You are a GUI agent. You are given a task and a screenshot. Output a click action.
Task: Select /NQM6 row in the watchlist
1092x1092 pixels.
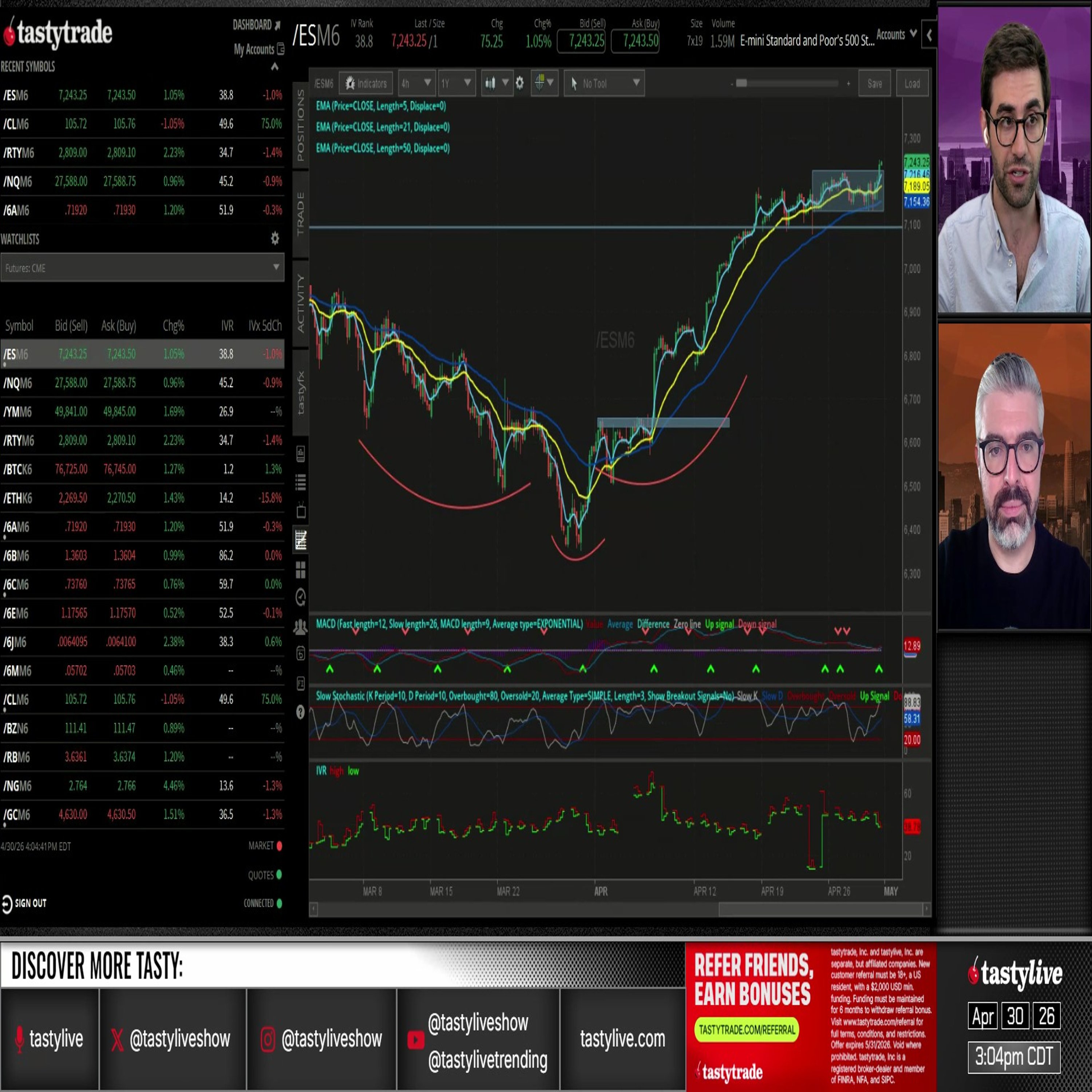click(142, 383)
